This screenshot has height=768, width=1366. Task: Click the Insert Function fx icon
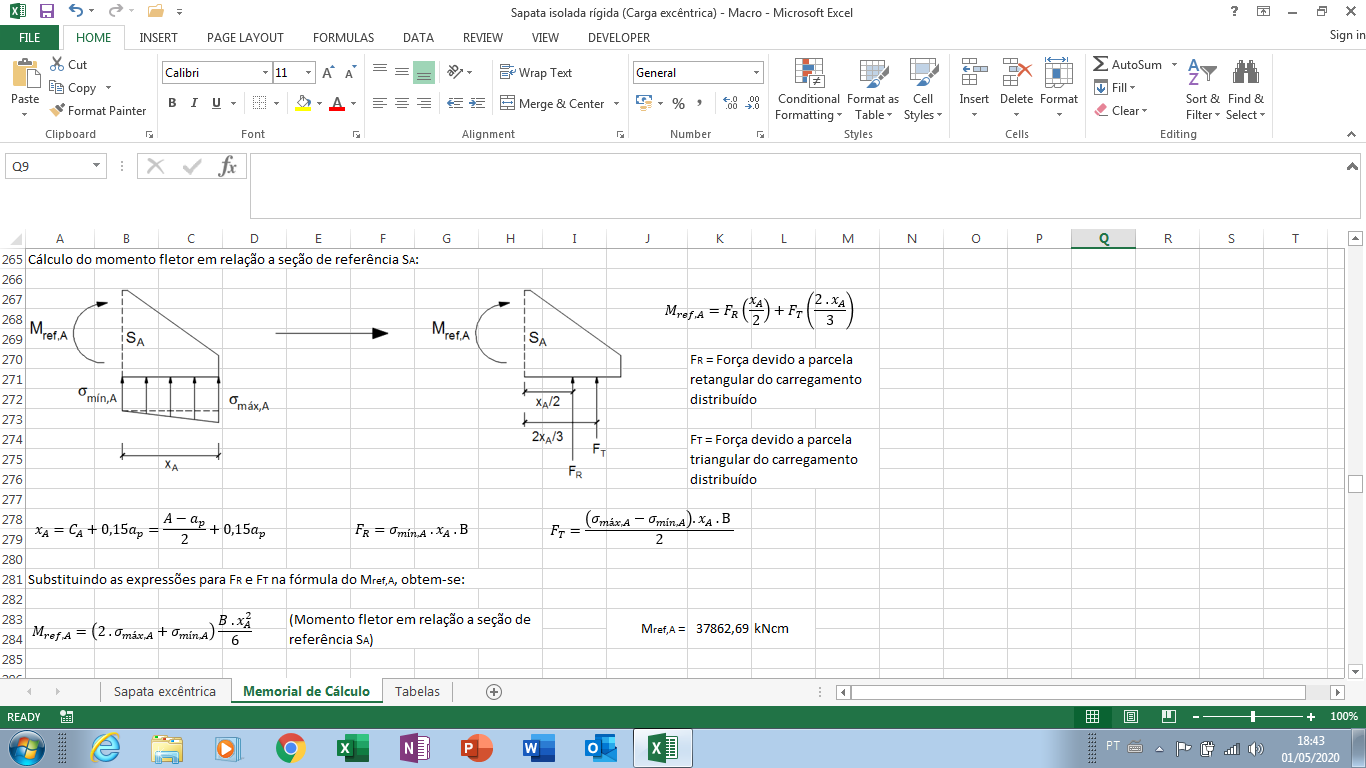tap(228, 166)
